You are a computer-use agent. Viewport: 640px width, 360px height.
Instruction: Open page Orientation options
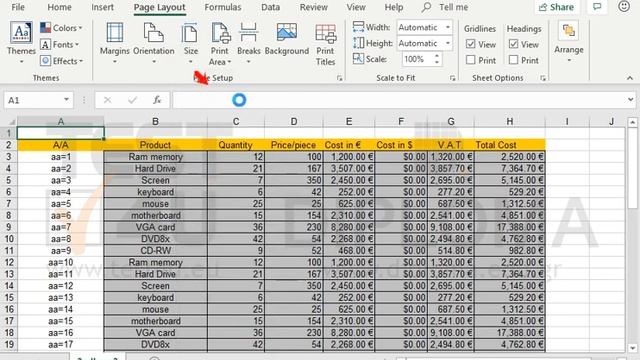153,43
